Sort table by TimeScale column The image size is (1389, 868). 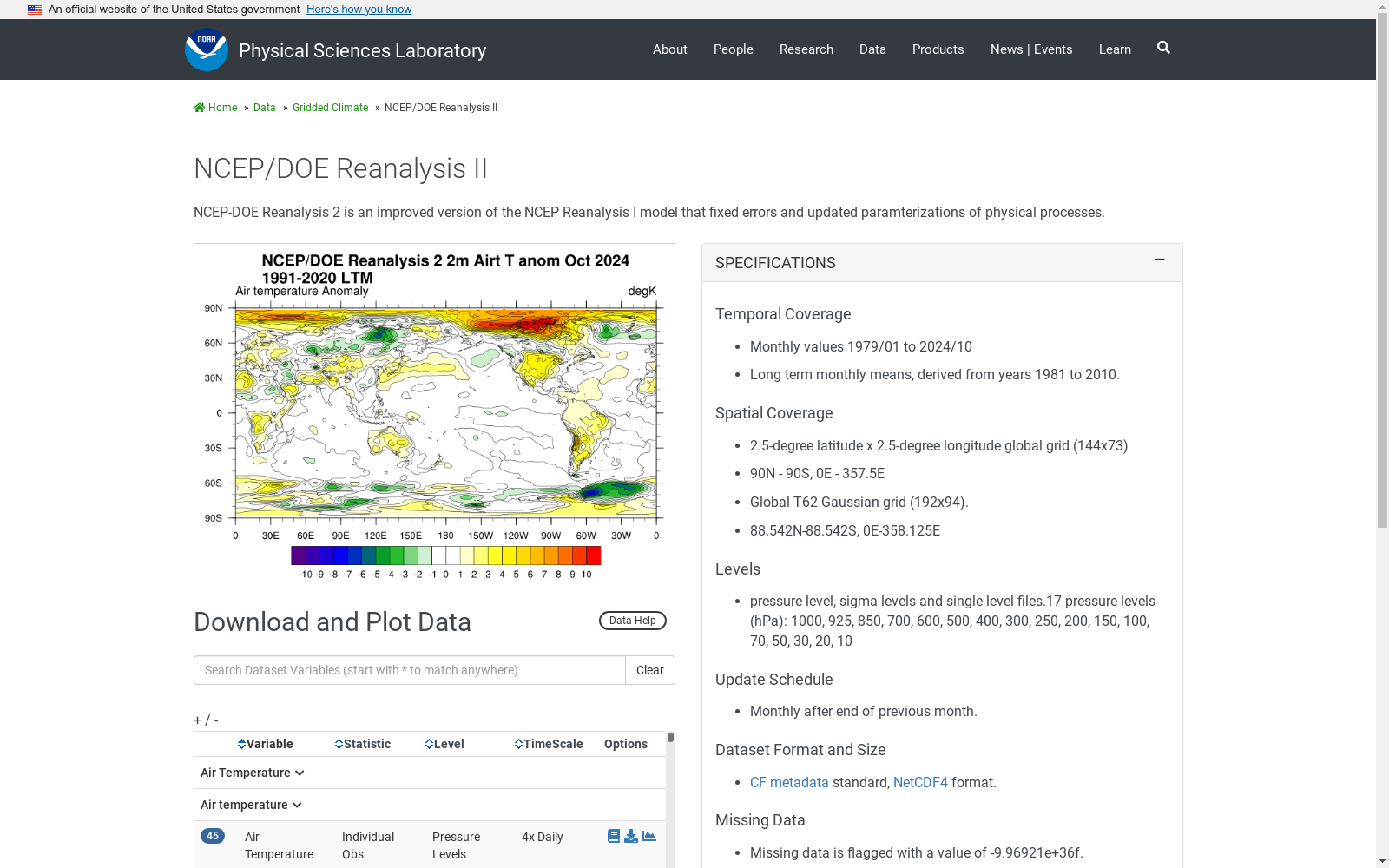tap(549, 744)
